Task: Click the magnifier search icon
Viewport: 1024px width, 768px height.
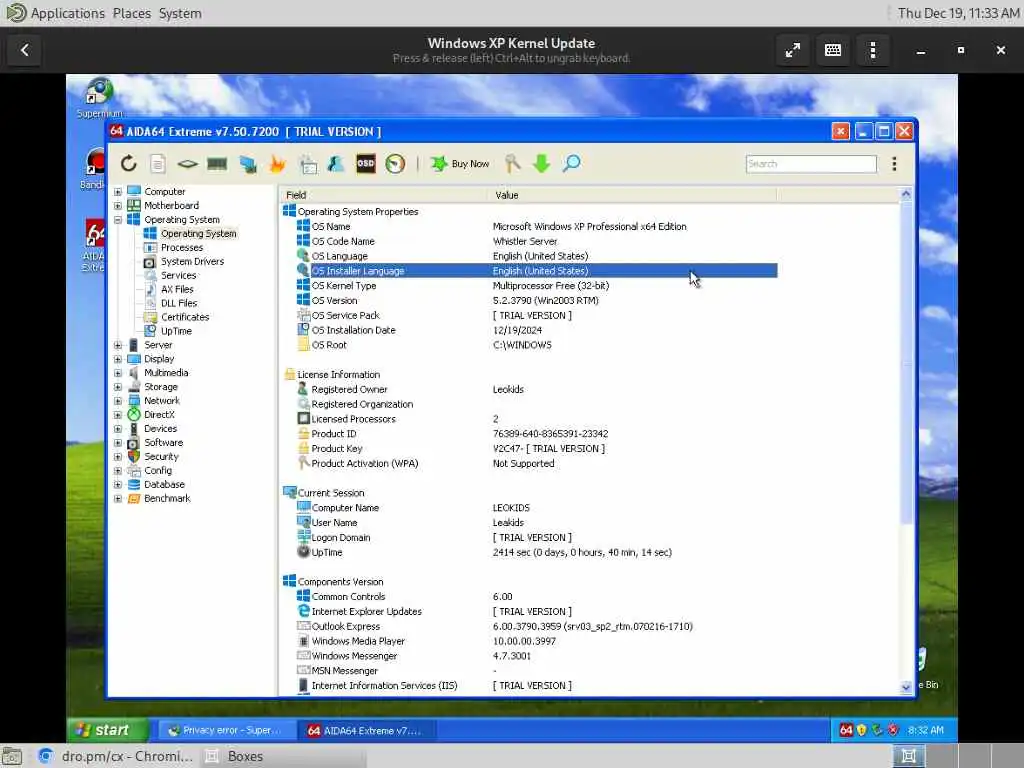Action: (571, 163)
